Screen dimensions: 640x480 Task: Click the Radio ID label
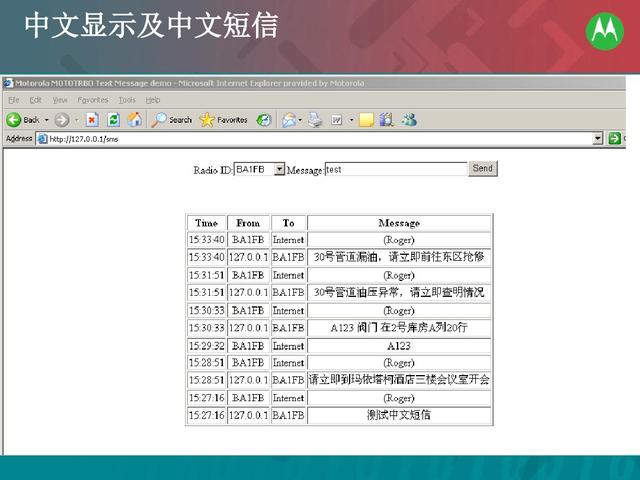coord(213,170)
